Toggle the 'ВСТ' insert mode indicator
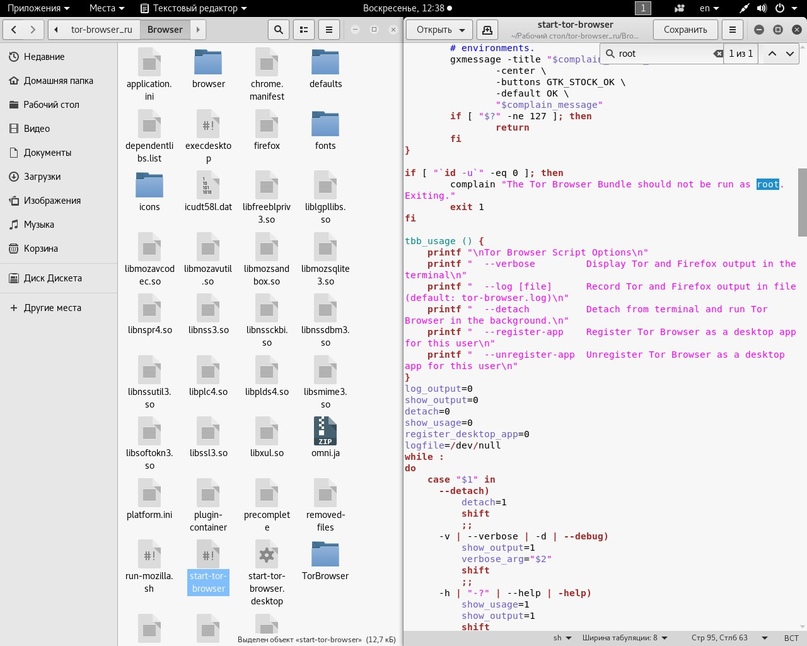Screen dimensions: 807x646 [791, 638]
